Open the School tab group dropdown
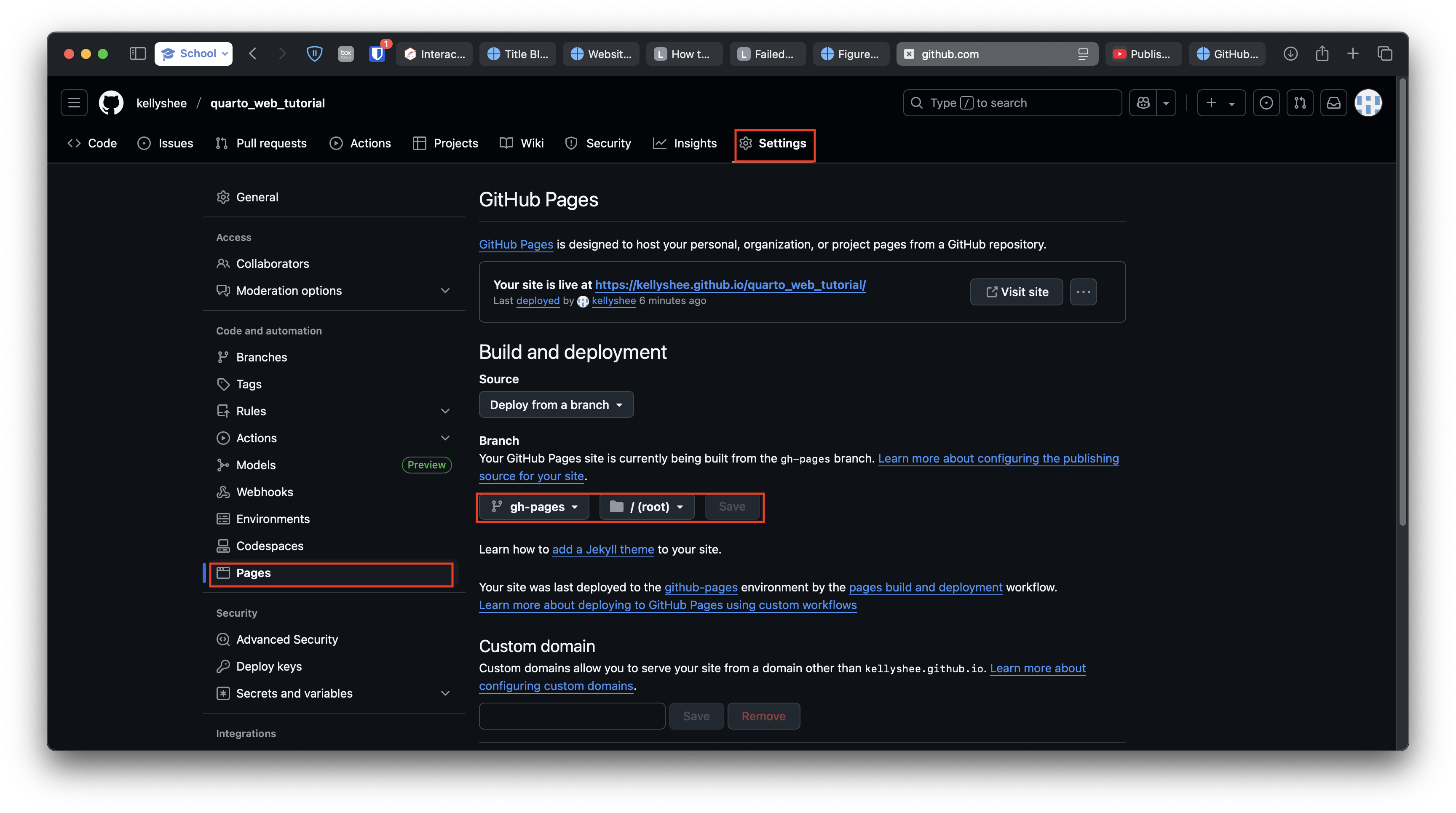This screenshot has width=1456, height=813. (x=193, y=53)
